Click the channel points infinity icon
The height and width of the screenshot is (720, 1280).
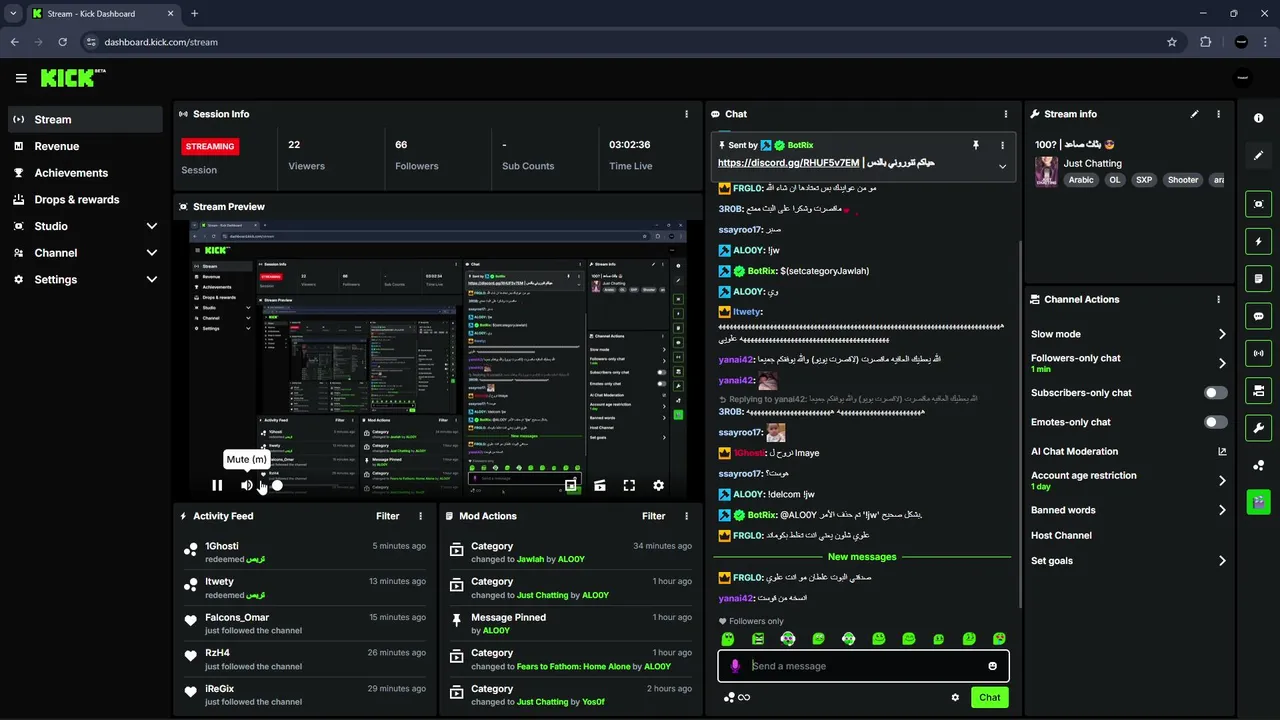coord(737,698)
